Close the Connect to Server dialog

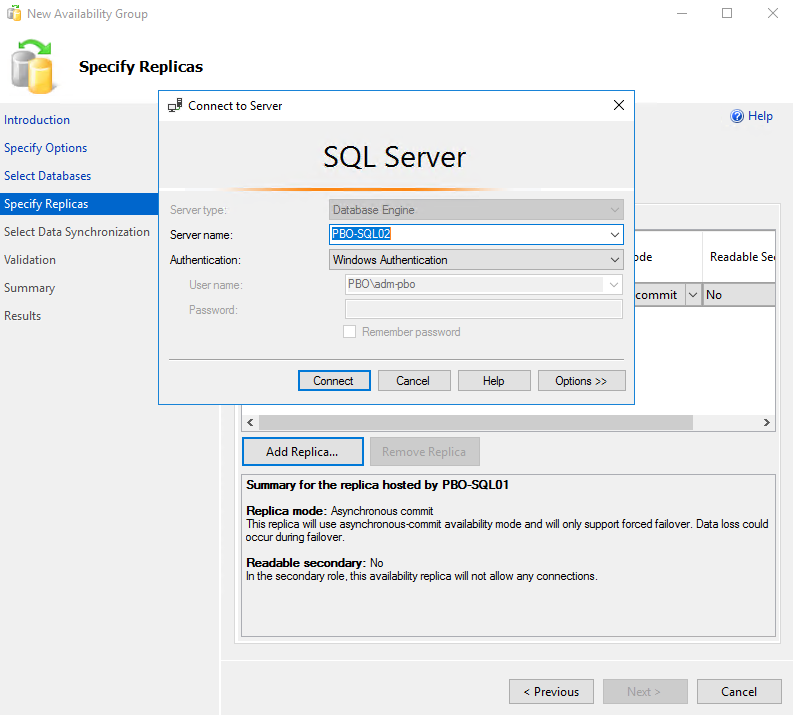click(x=619, y=105)
